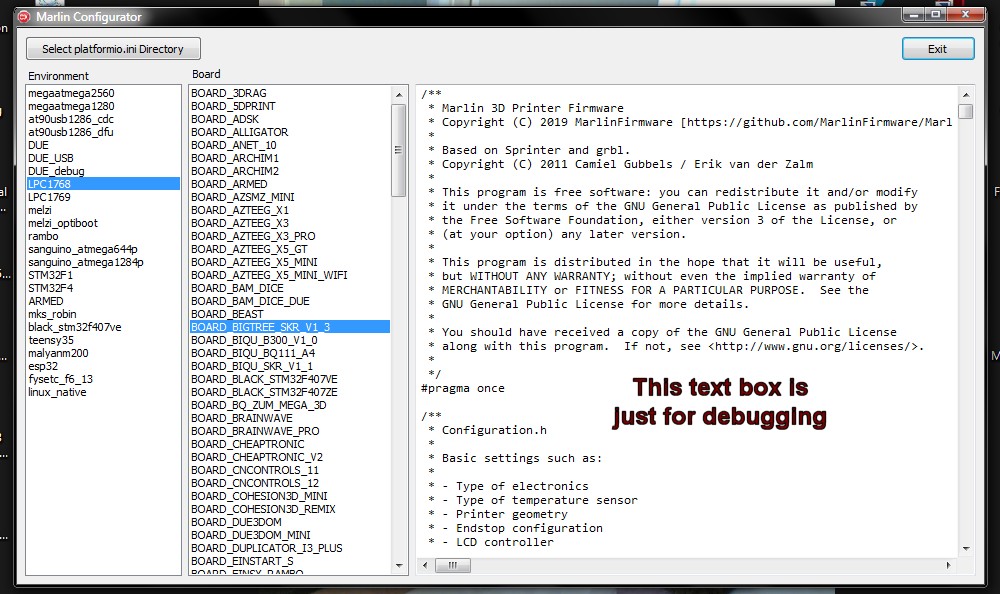Select highlighted LPC1768 environment
Image resolution: width=1000 pixels, height=594 pixels.
coord(103,184)
